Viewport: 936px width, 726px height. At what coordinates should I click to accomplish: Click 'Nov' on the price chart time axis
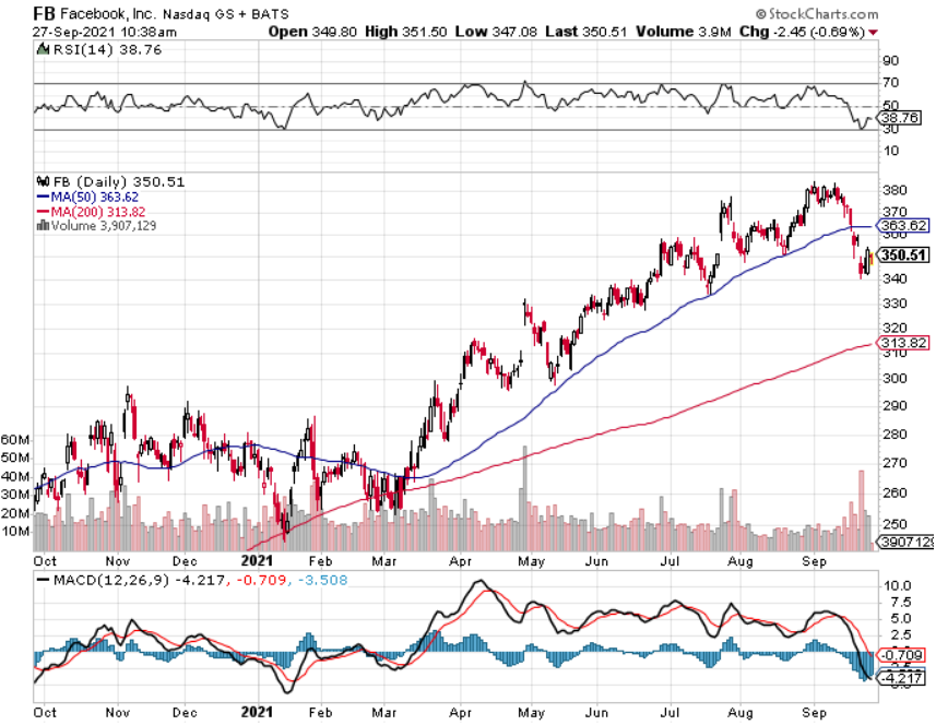(118, 561)
